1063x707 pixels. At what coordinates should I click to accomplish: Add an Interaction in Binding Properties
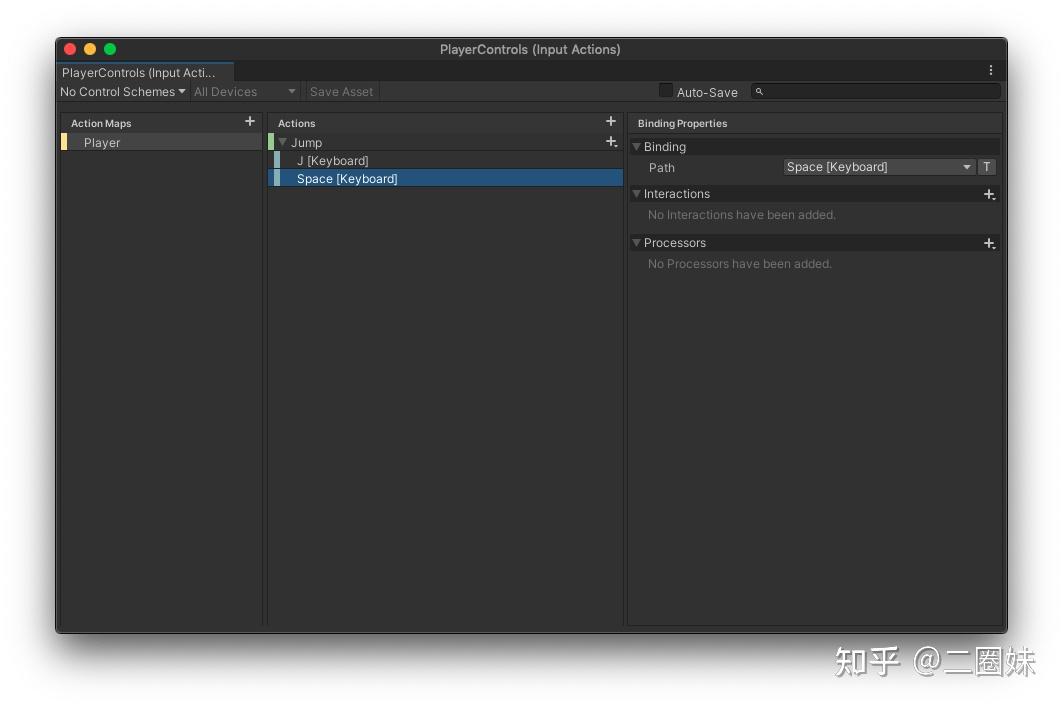(x=989, y=195)
